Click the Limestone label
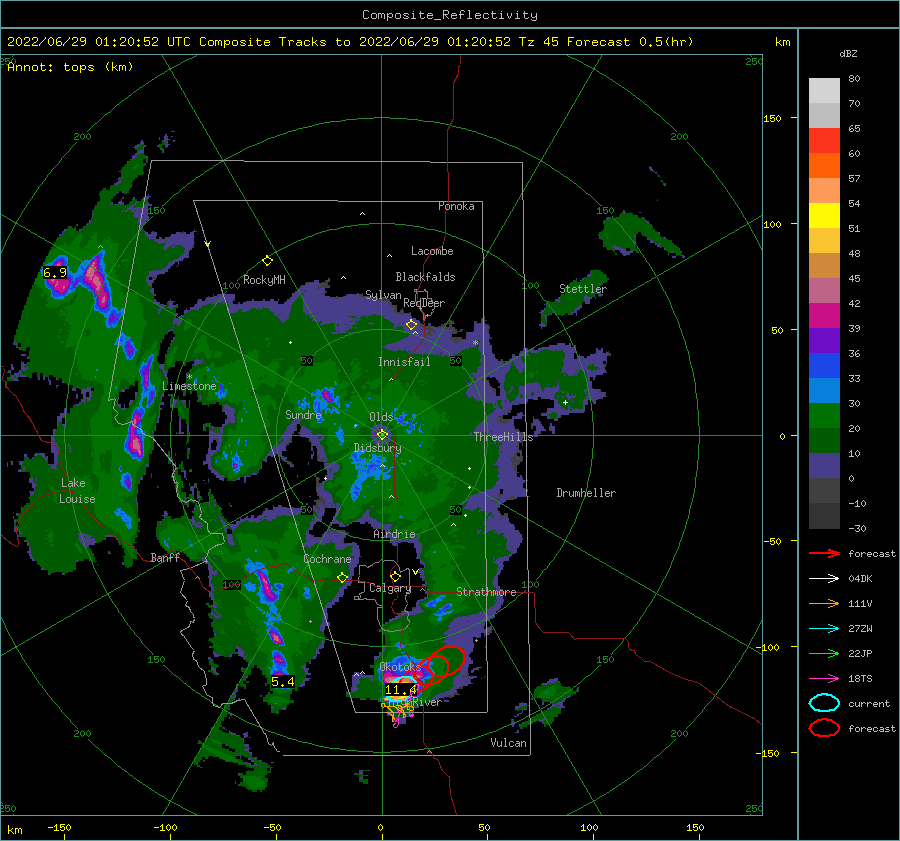900x841 pixels. pos(189,386)
